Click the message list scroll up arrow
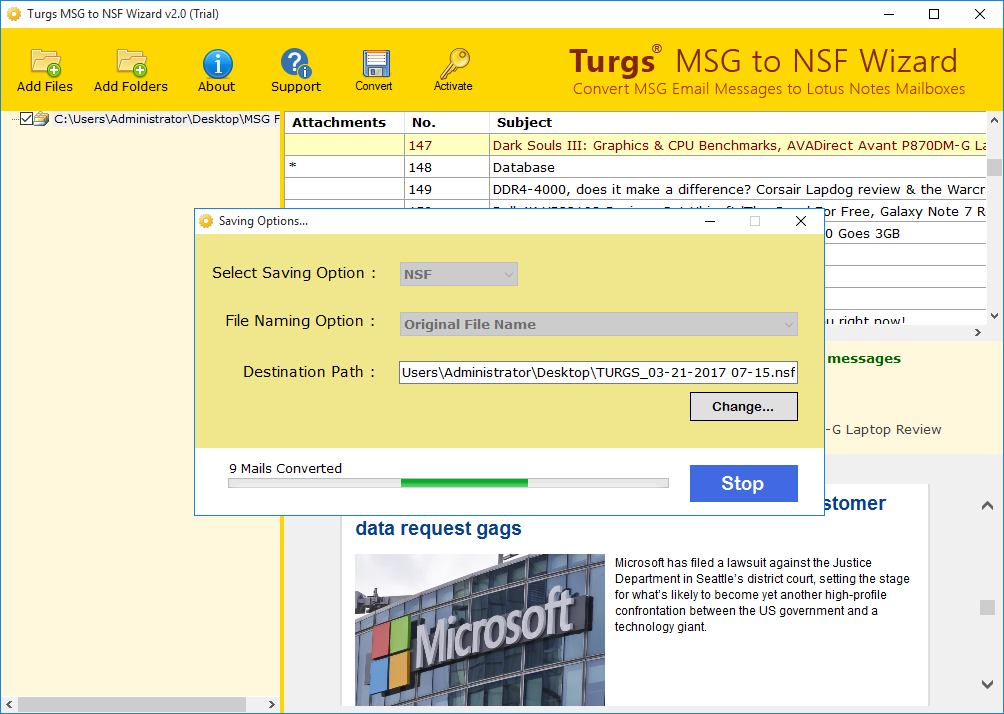The image size is (1004, 714). 994,120
